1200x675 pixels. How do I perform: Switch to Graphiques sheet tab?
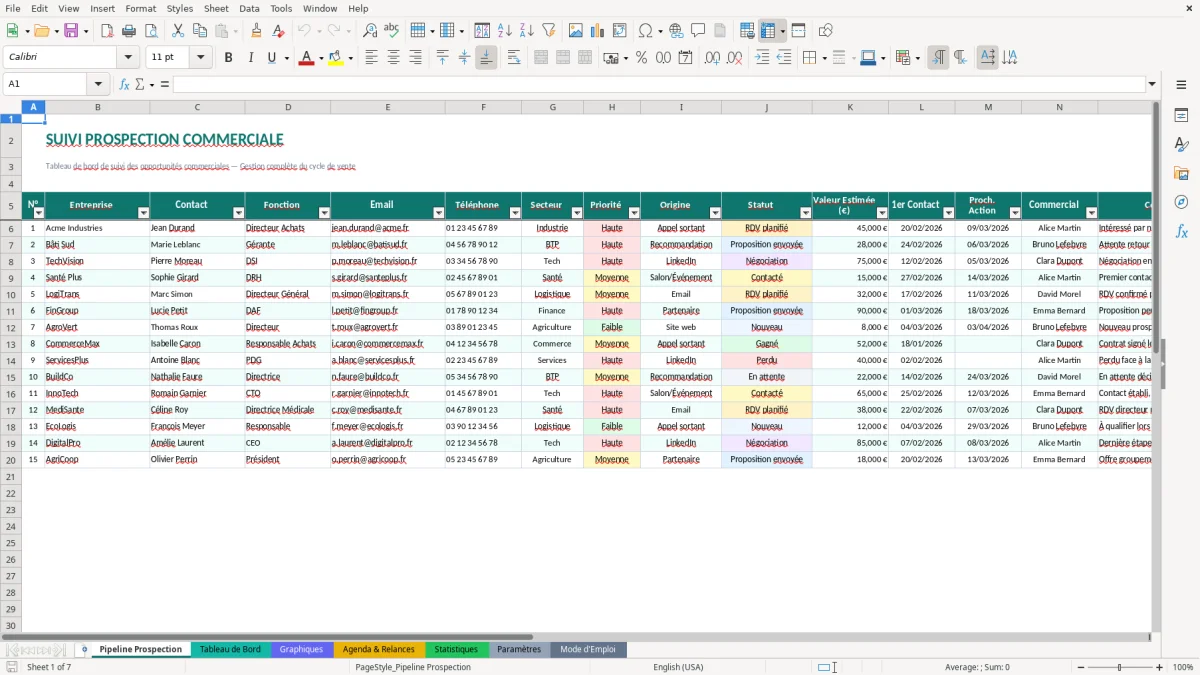(301, 649)
